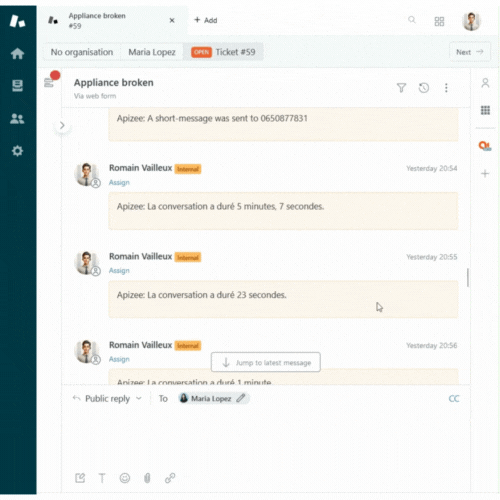Open the emoji picker
The height and width of the screenshot is (500, 500).
[125, 478]
